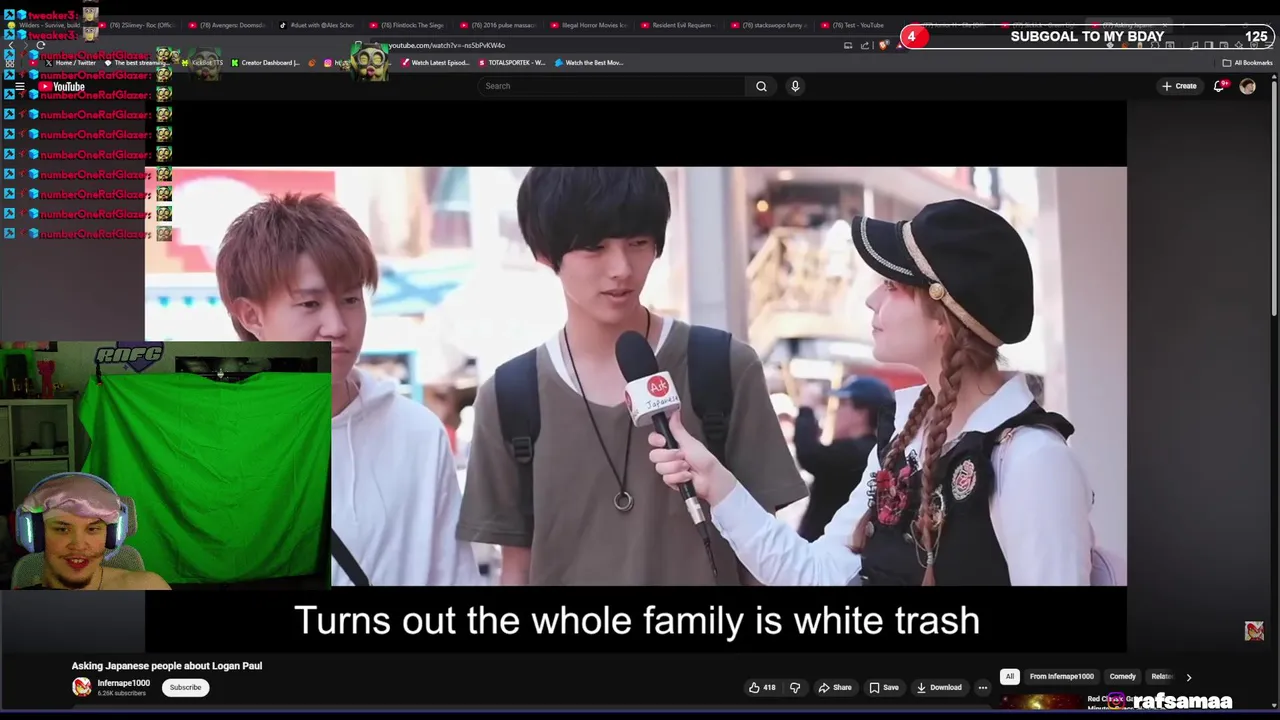Image resolution: width=1280 pixels, height=720 pixels.
Task: Open TOTALSPORTEK bookmark
Action: (x=512, y=62)
